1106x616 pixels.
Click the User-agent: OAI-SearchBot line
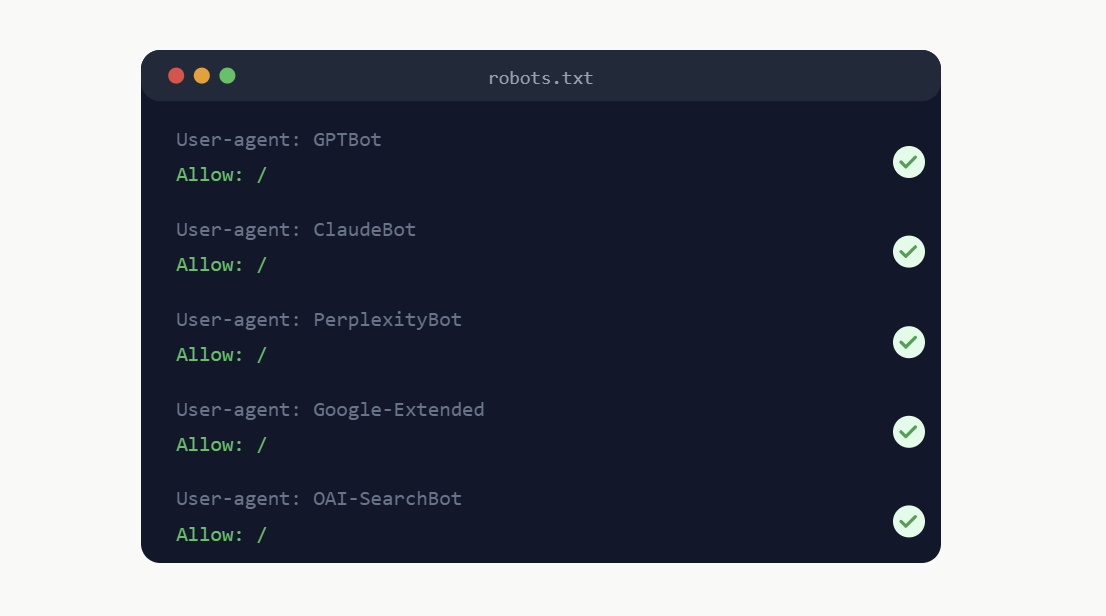319,499
